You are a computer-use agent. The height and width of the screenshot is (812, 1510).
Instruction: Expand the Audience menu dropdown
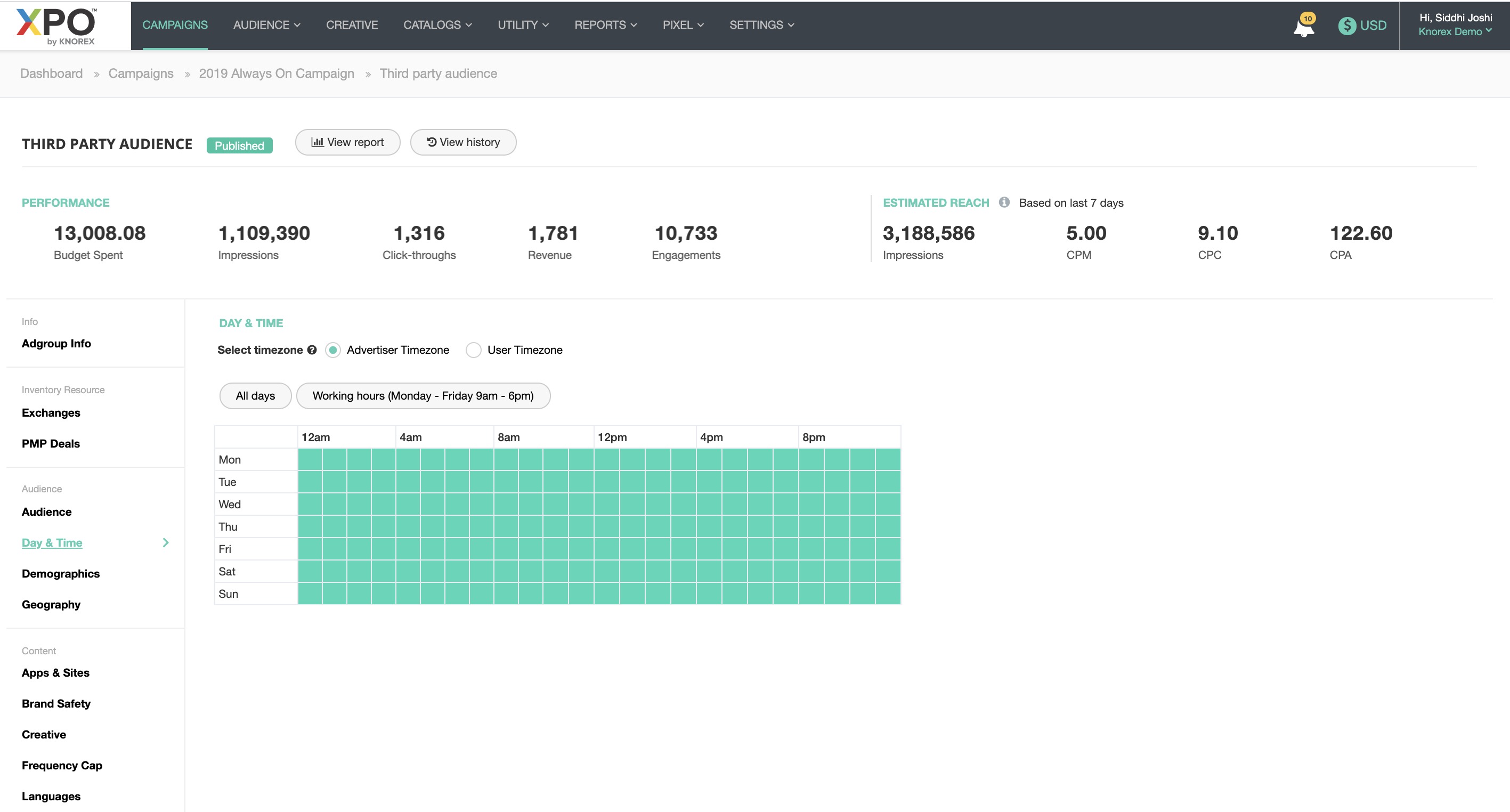pos(267,25)
